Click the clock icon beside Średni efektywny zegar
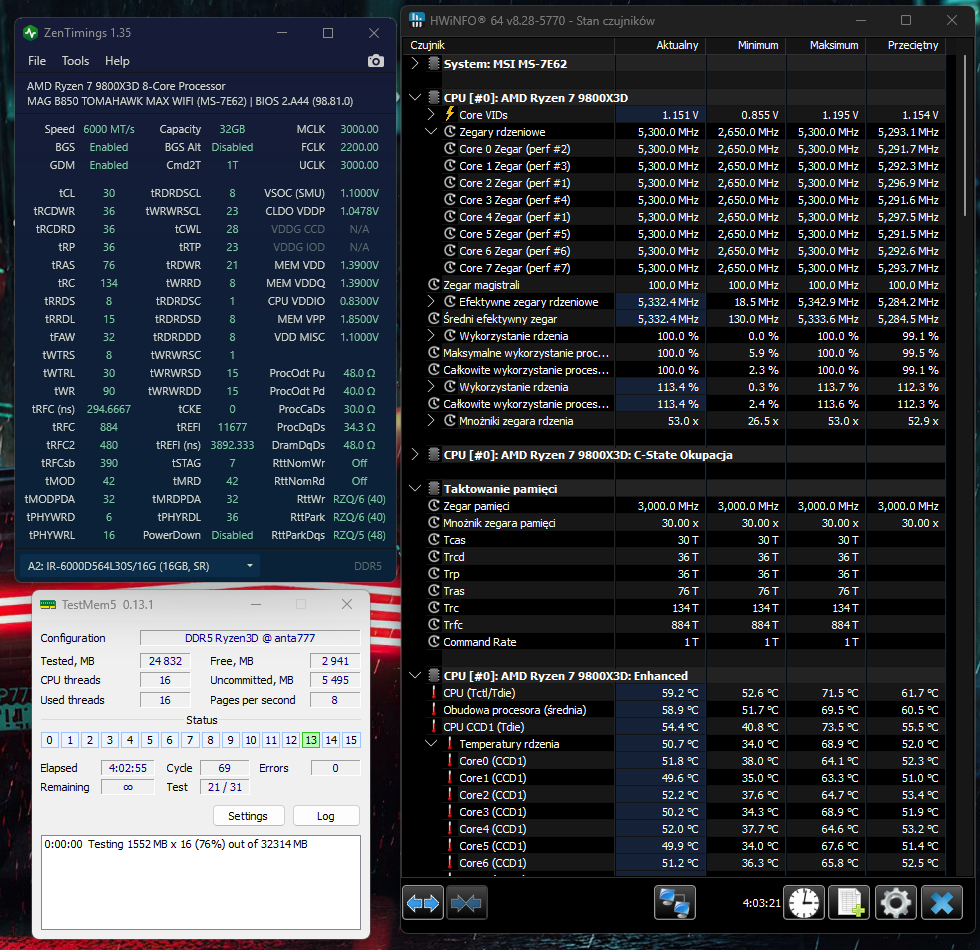Image resolution: width=980 pixels, height=950 pixels. [x=434, y=318]
